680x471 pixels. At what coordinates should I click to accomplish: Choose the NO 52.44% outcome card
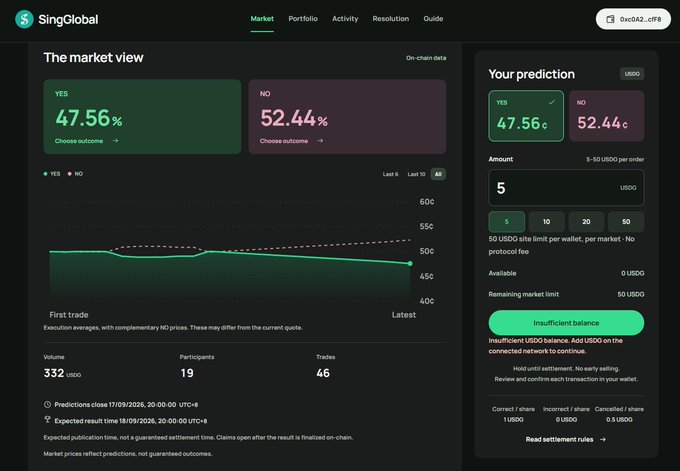[x=347, y=117]
